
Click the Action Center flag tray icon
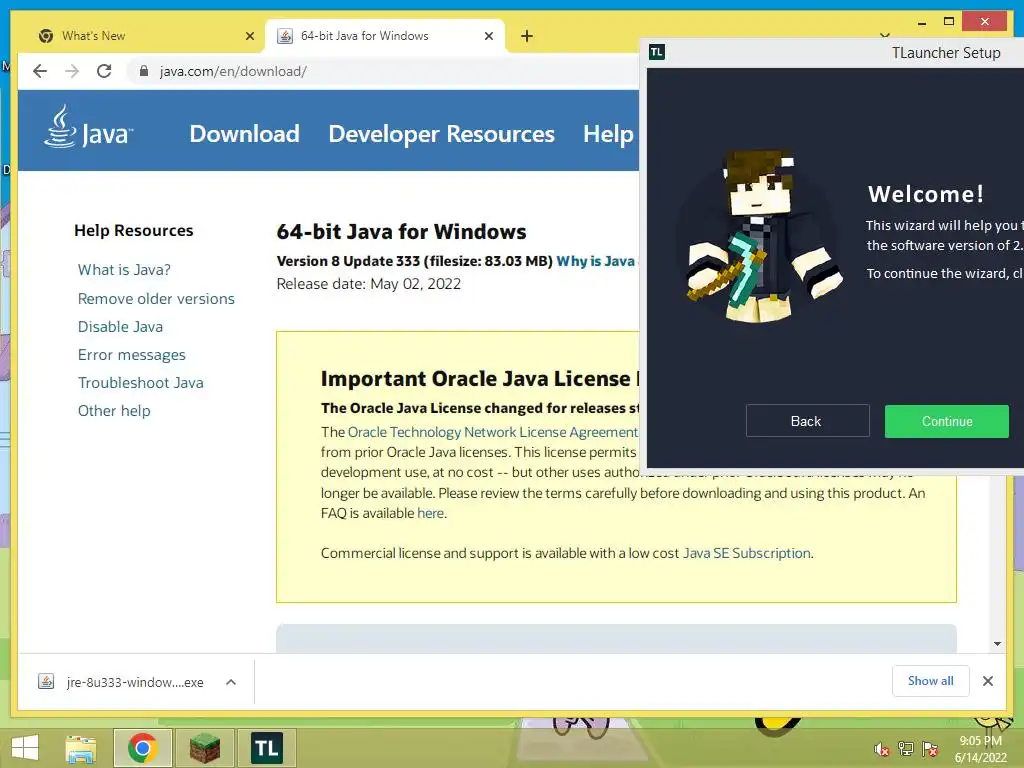tap(930, 749)
